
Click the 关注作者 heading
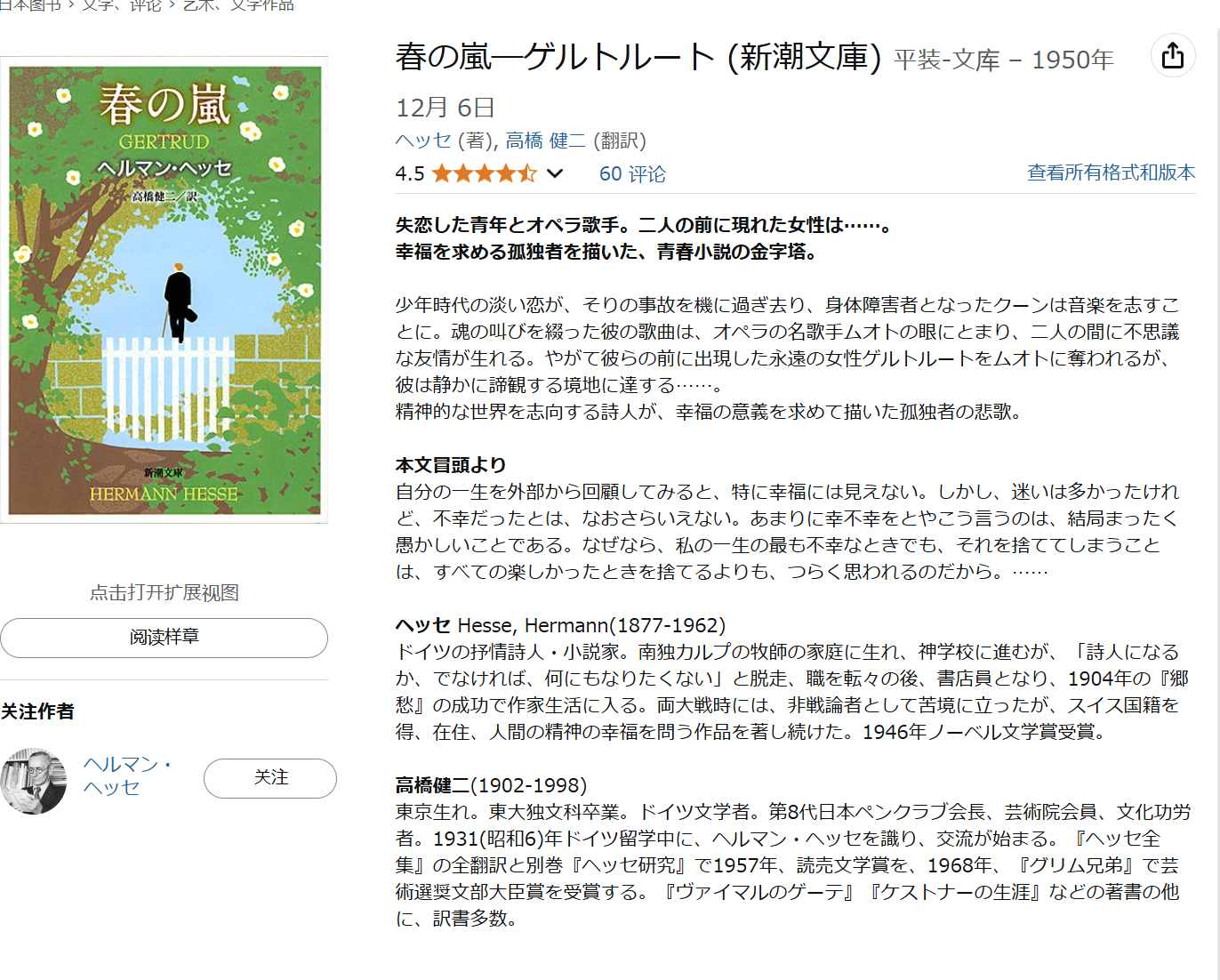(37, 711)
